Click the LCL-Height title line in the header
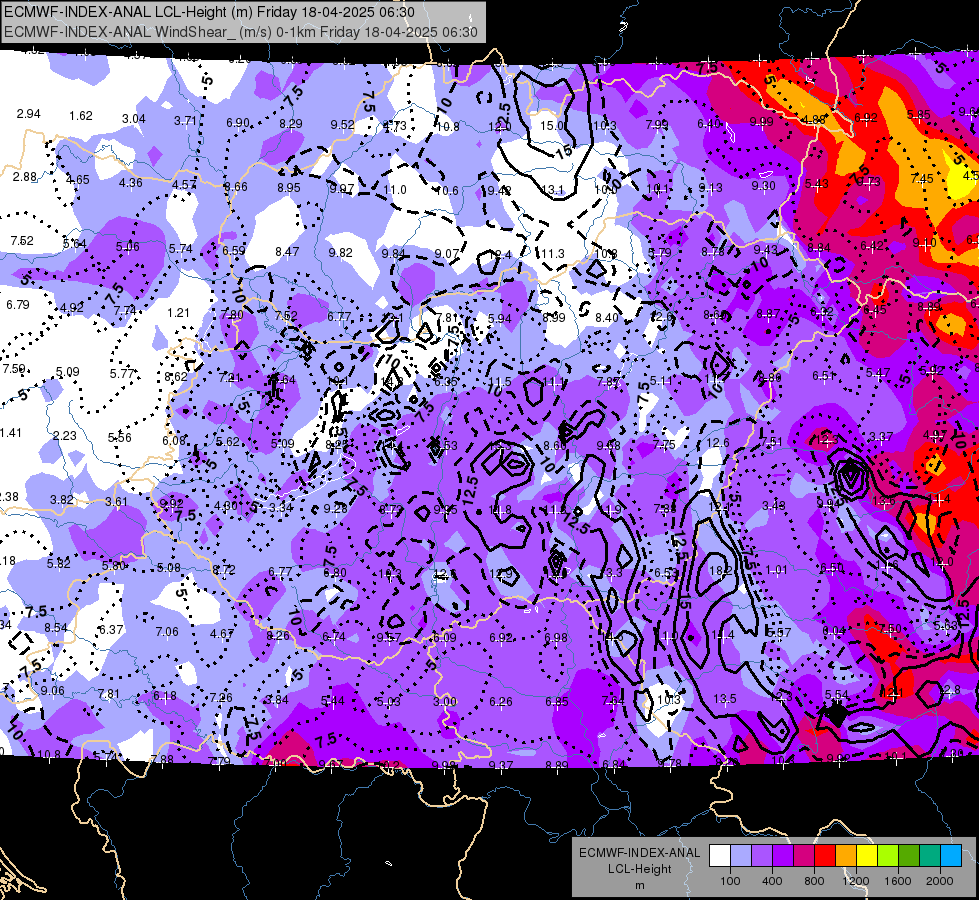Viewport: 979px width, 900px height. 209,12
